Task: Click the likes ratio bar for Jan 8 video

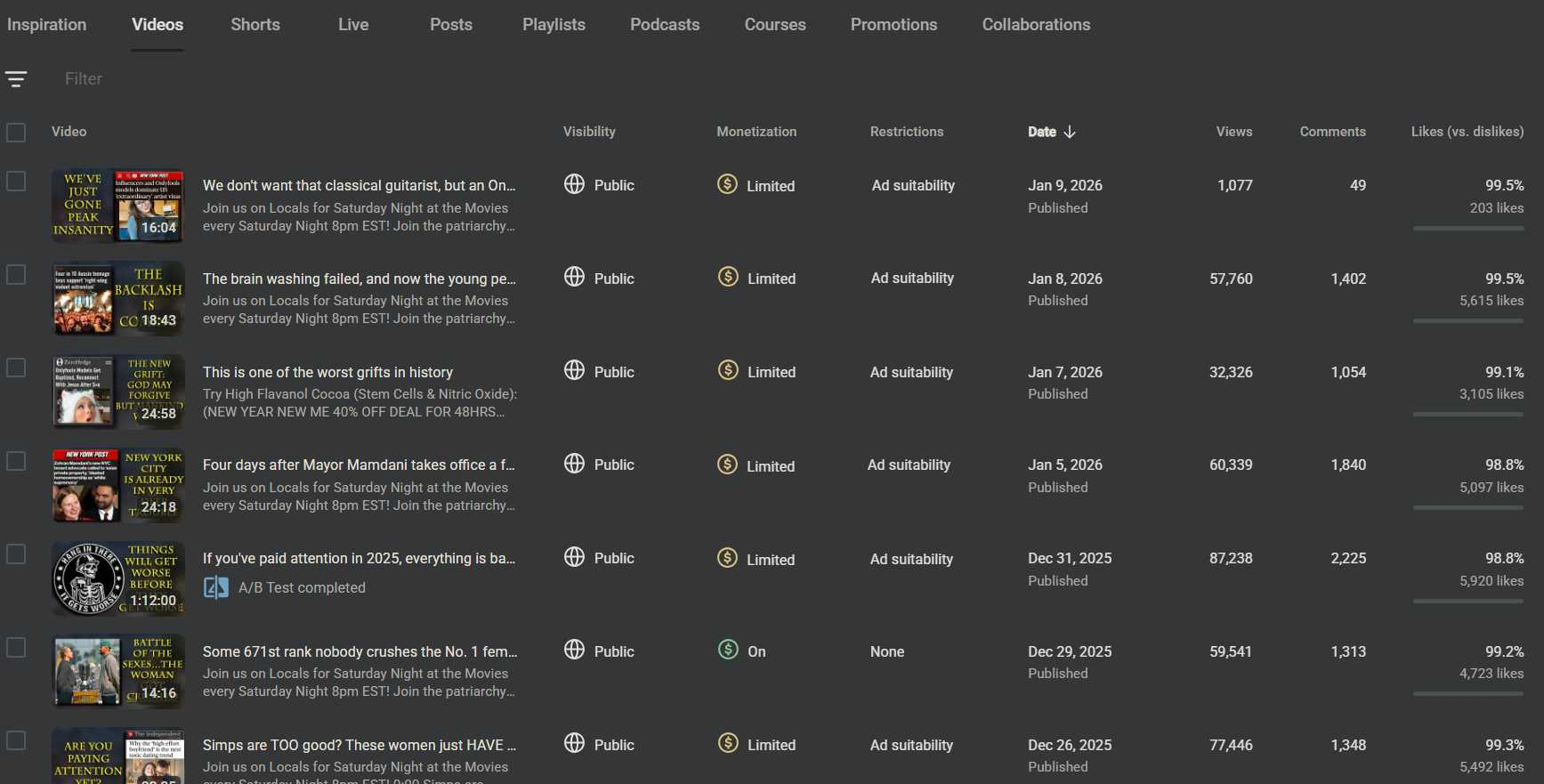Action: pyautogui.click(x=1467, y=321)
